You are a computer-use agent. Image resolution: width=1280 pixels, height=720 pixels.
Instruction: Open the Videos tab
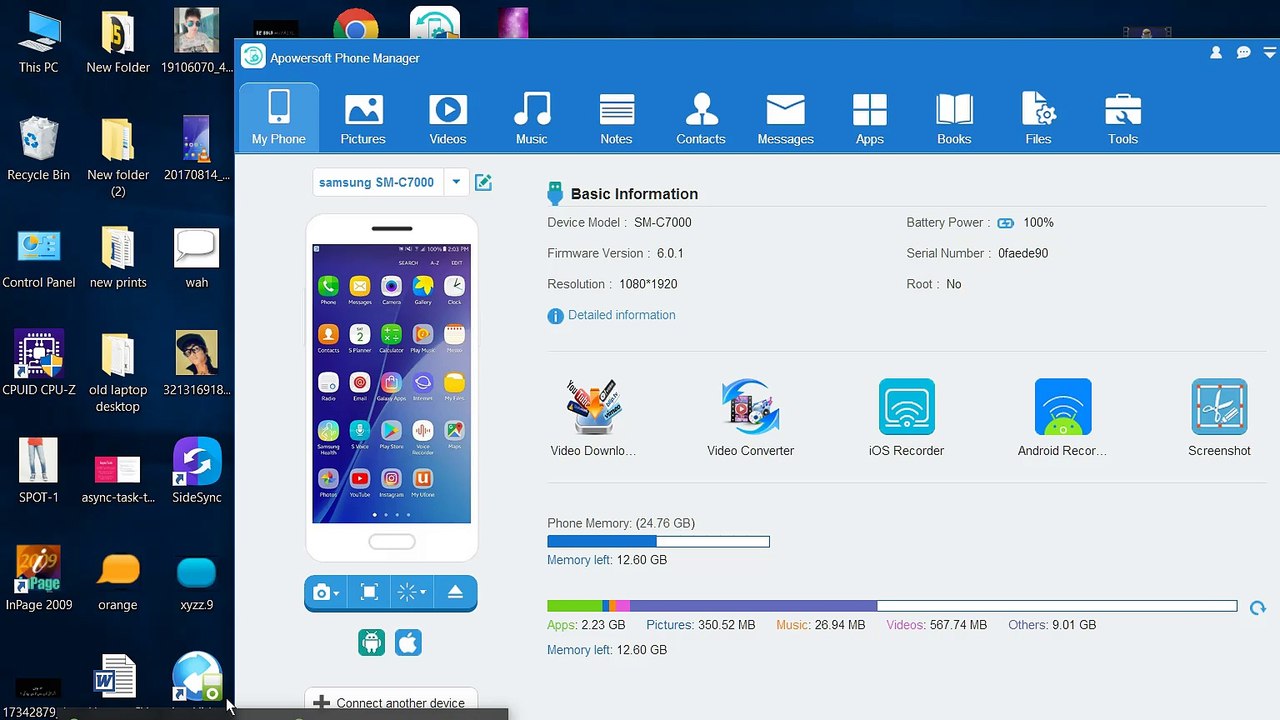point(448,118)
